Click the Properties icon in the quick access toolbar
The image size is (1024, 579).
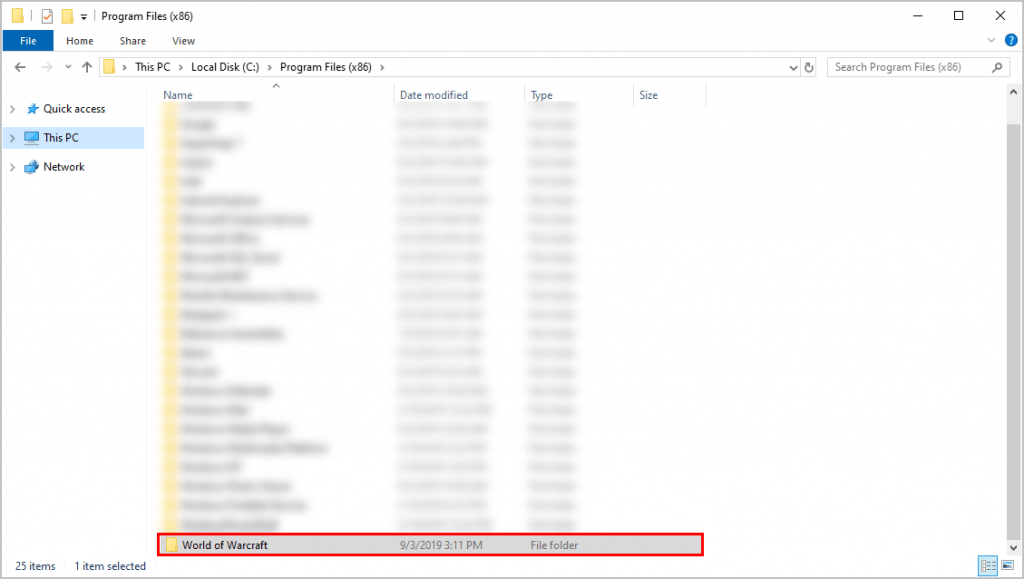(x=47, y=16)
